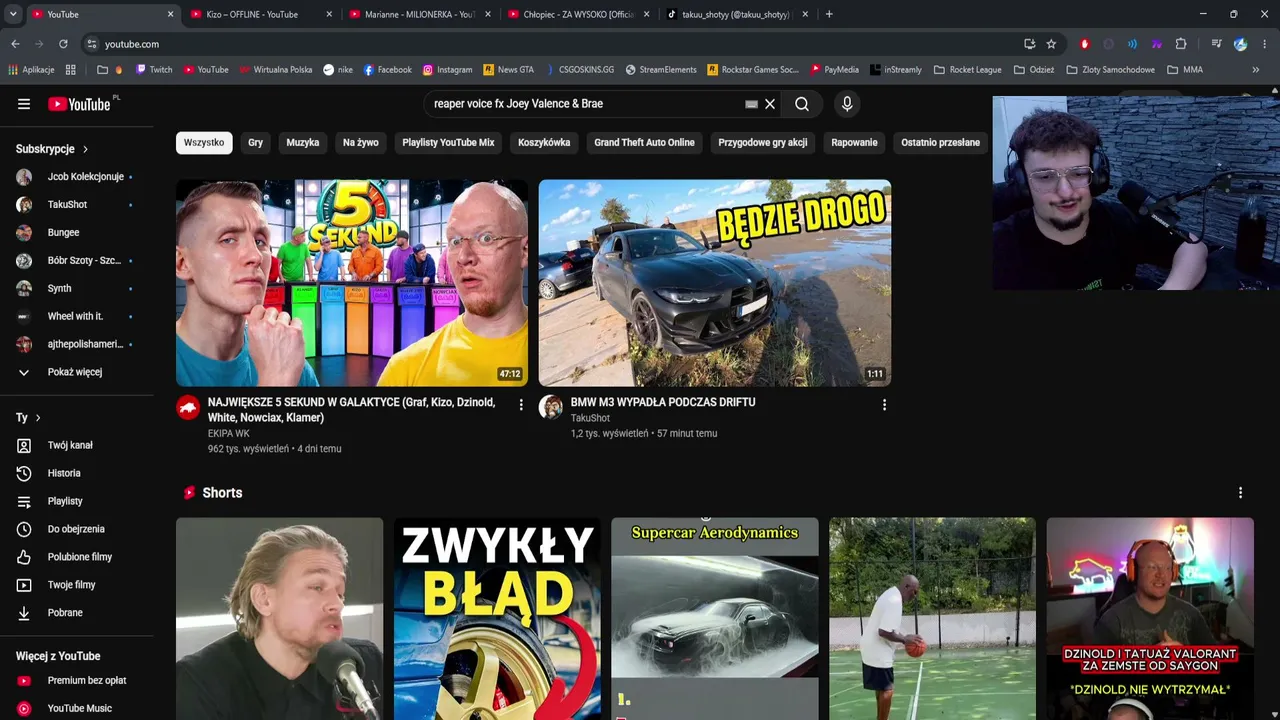The width and height of the screenshot is (1280, 720).
Task: Open the Chrome three-dot menu
Action: 1265,44
